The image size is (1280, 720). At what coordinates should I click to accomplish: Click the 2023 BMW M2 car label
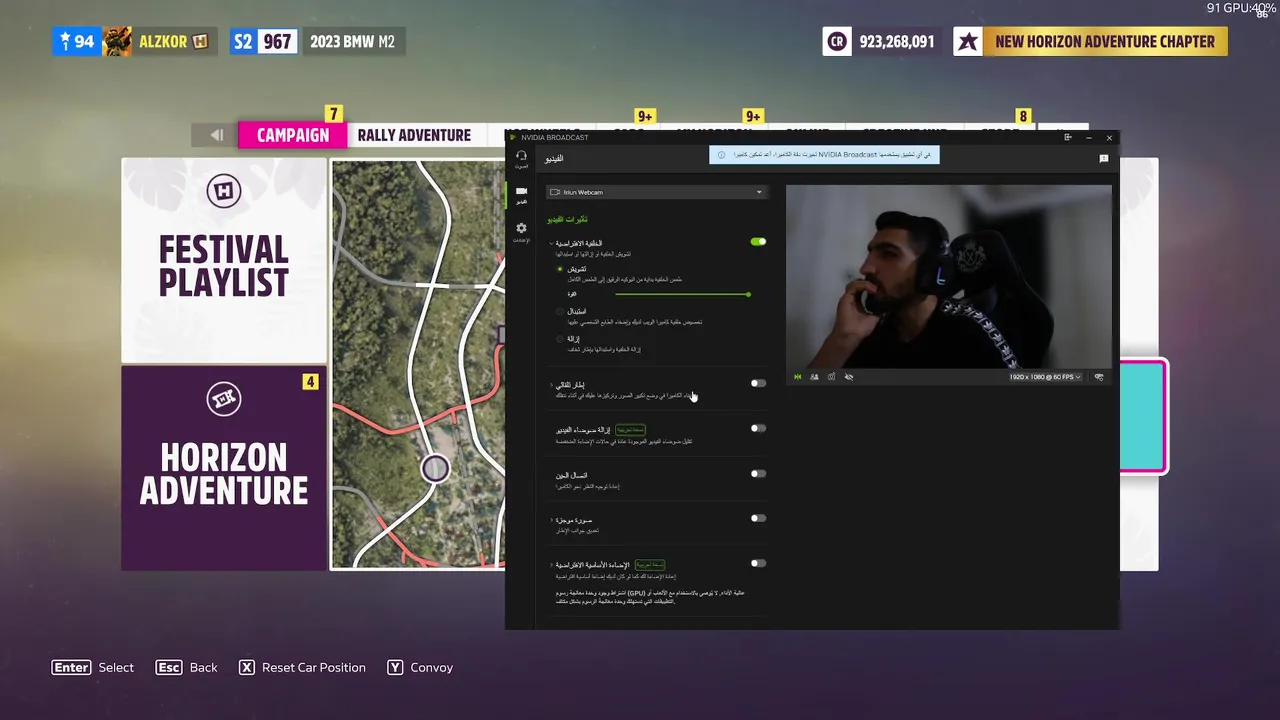pyautogui.click(x=352, y=42)
